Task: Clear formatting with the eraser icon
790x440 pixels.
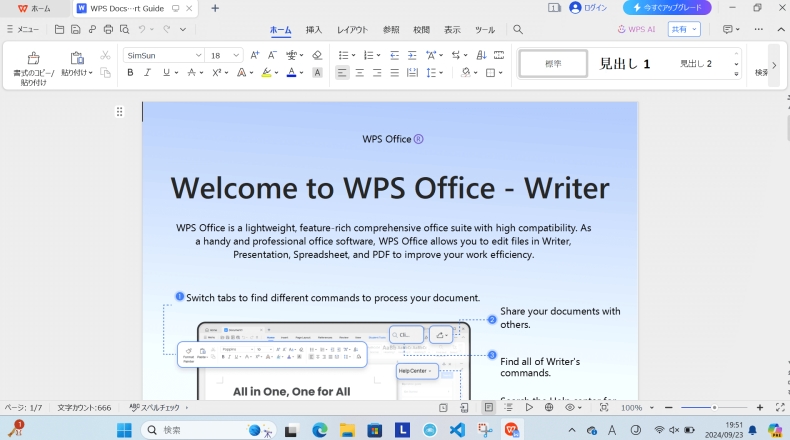Action: click(x=317, y=55)
